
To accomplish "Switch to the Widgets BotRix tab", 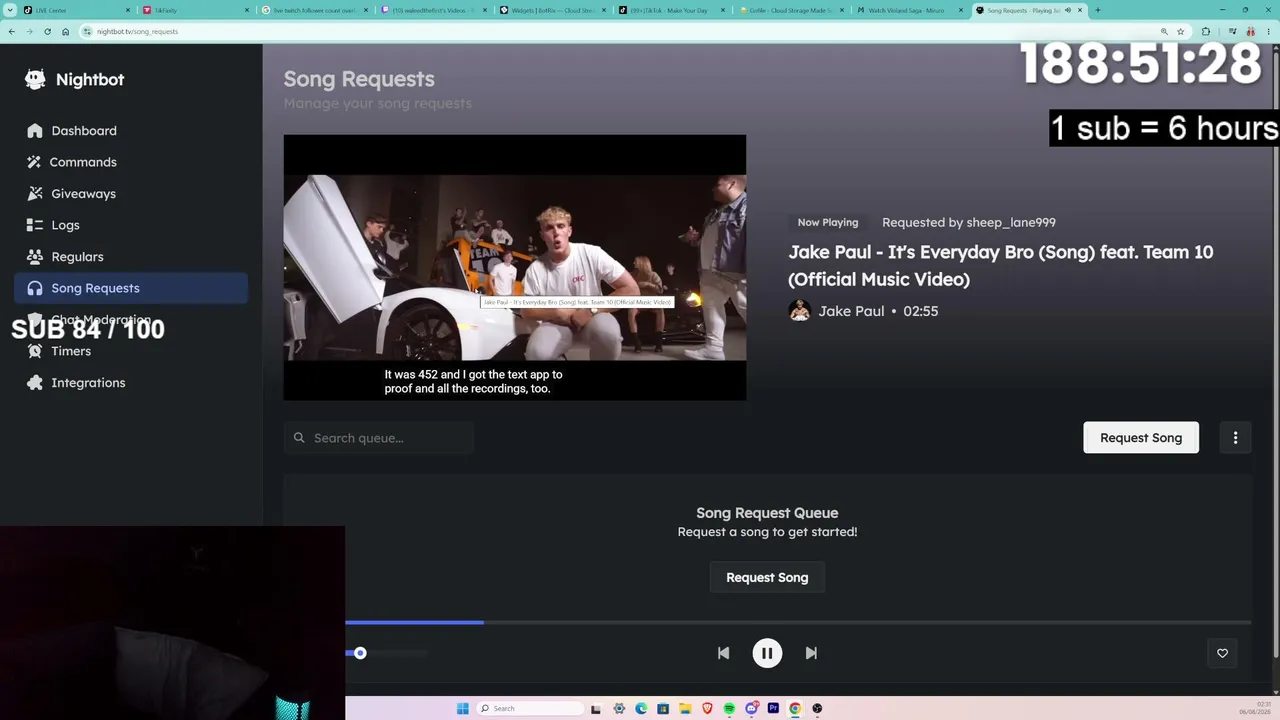I will 551,10.
